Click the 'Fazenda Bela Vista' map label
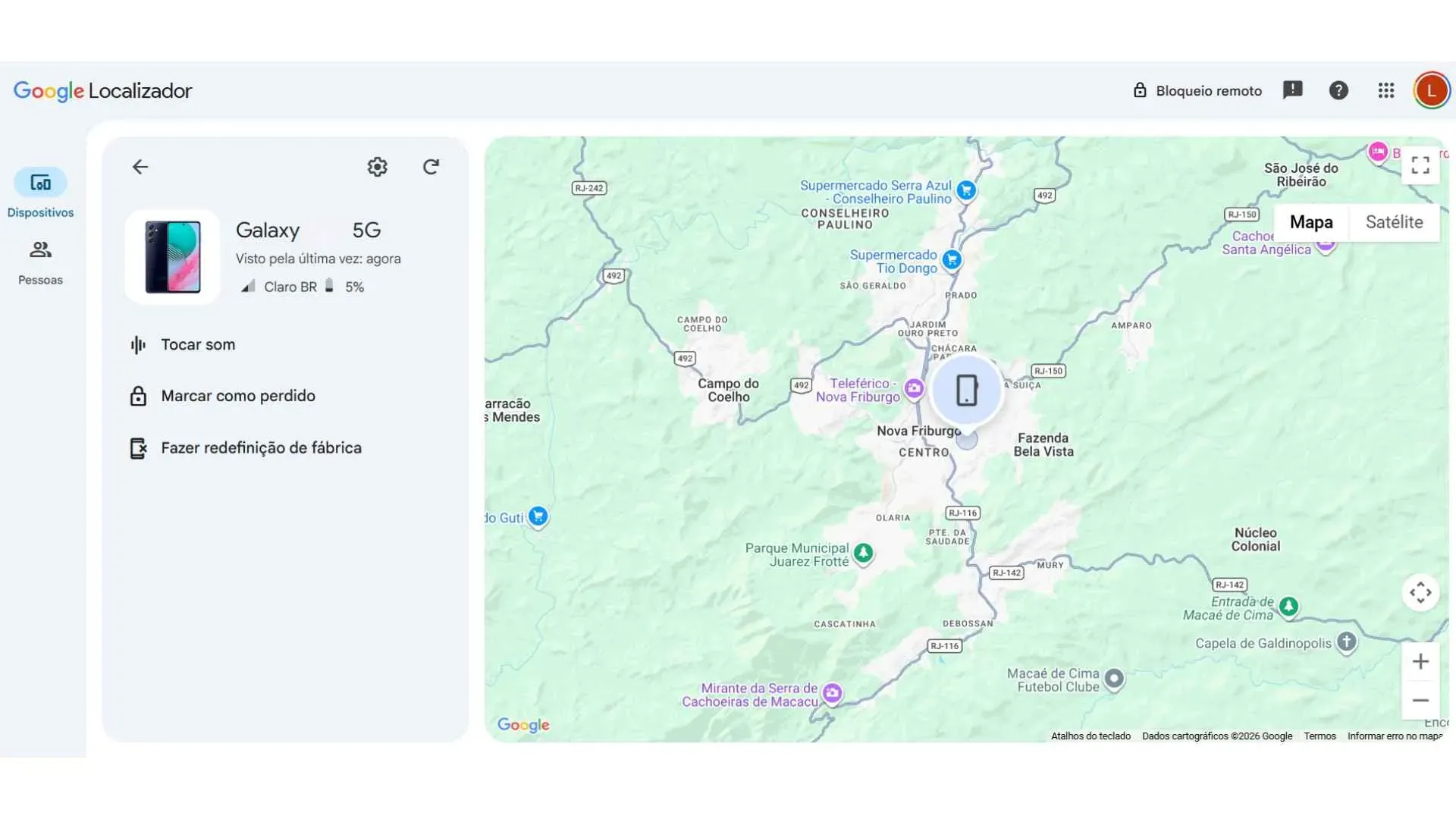 [1043, 444]
